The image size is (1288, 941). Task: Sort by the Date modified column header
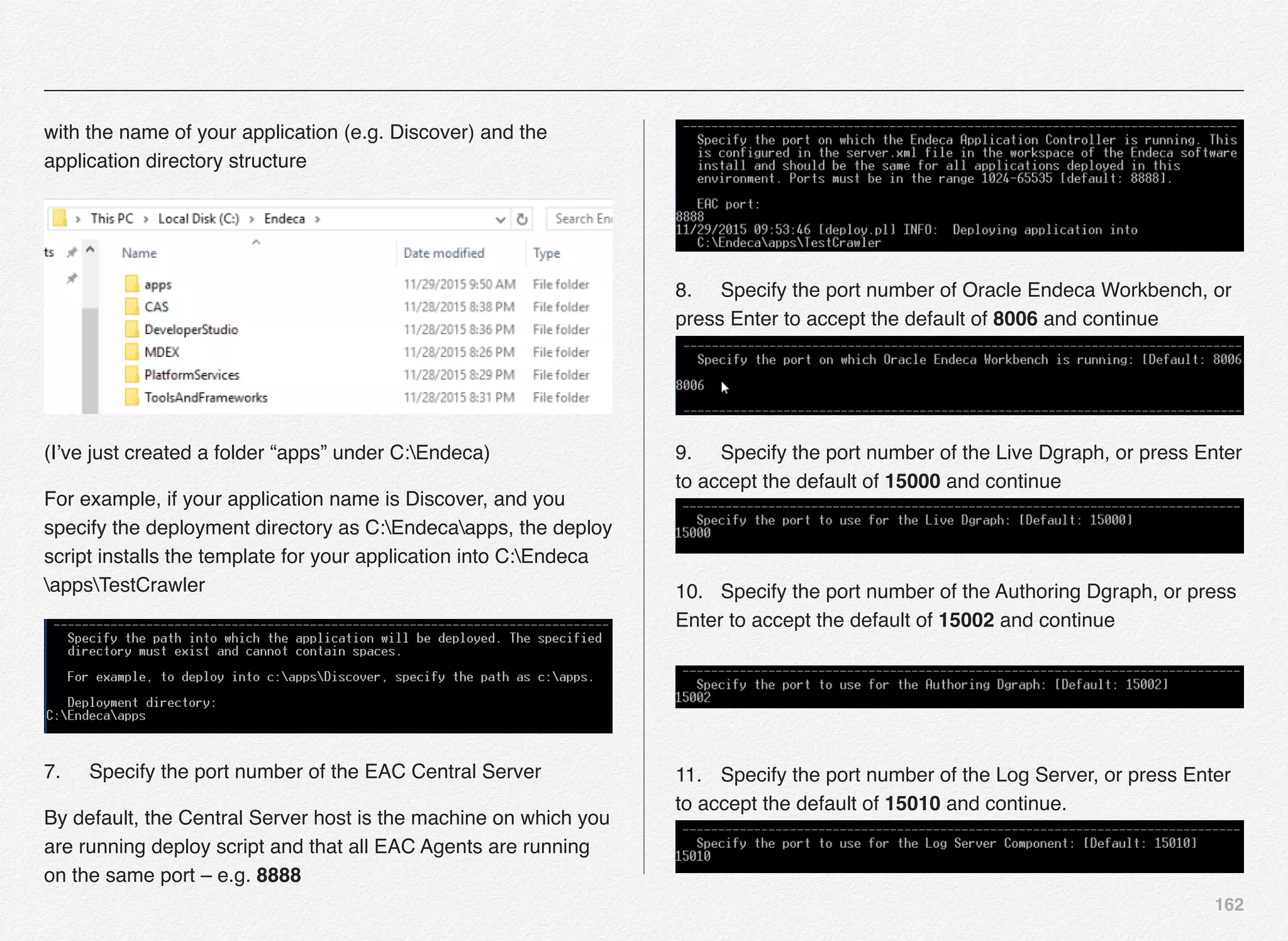(x=444, y=253)
